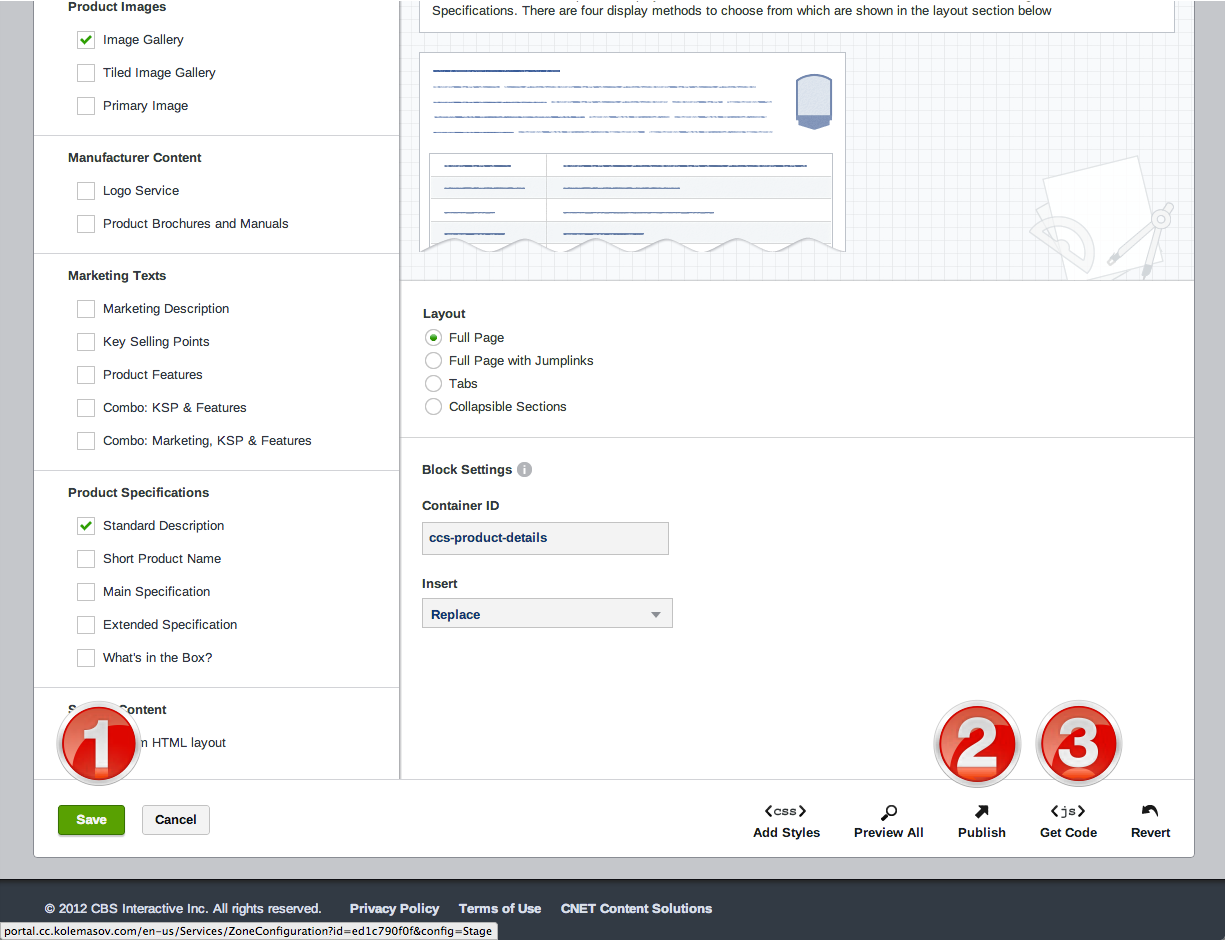Uncheck the Image Gallery checkbox

pos(86,40)
